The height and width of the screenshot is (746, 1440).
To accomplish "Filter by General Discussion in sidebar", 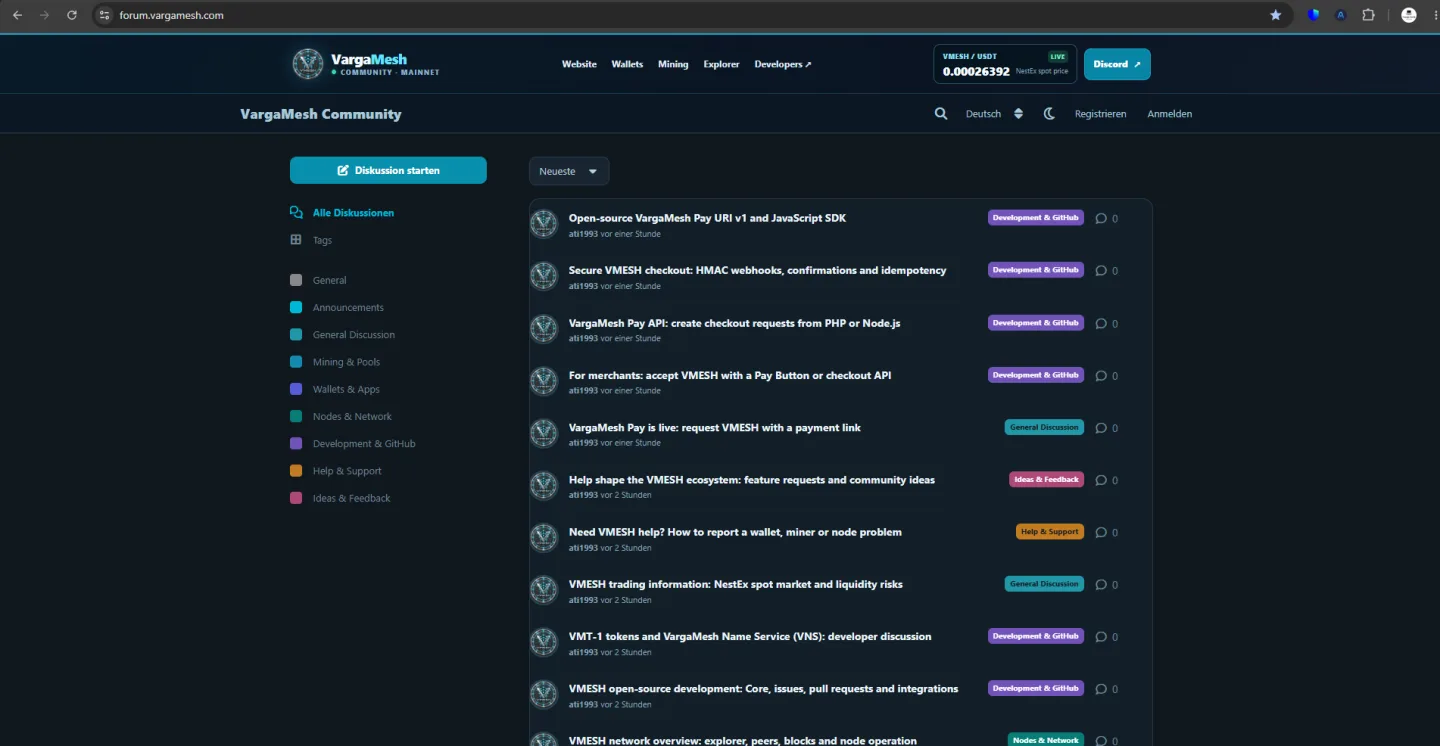I will point(343,335).
